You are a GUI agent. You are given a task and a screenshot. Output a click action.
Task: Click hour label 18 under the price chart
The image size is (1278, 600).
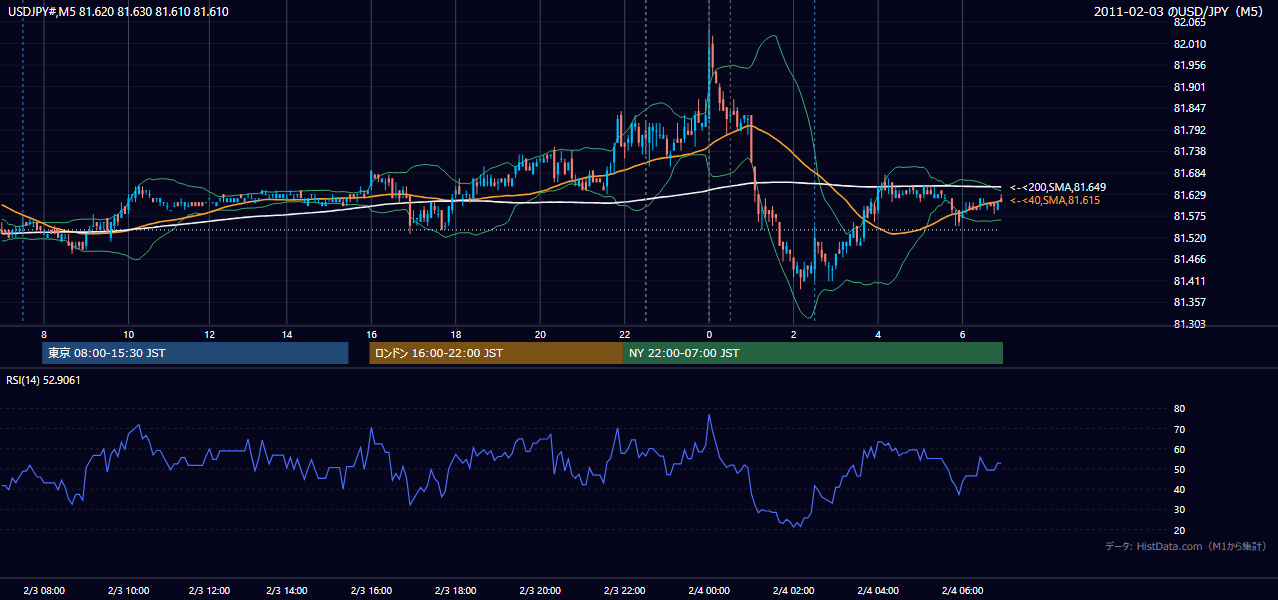pos(455,334)
